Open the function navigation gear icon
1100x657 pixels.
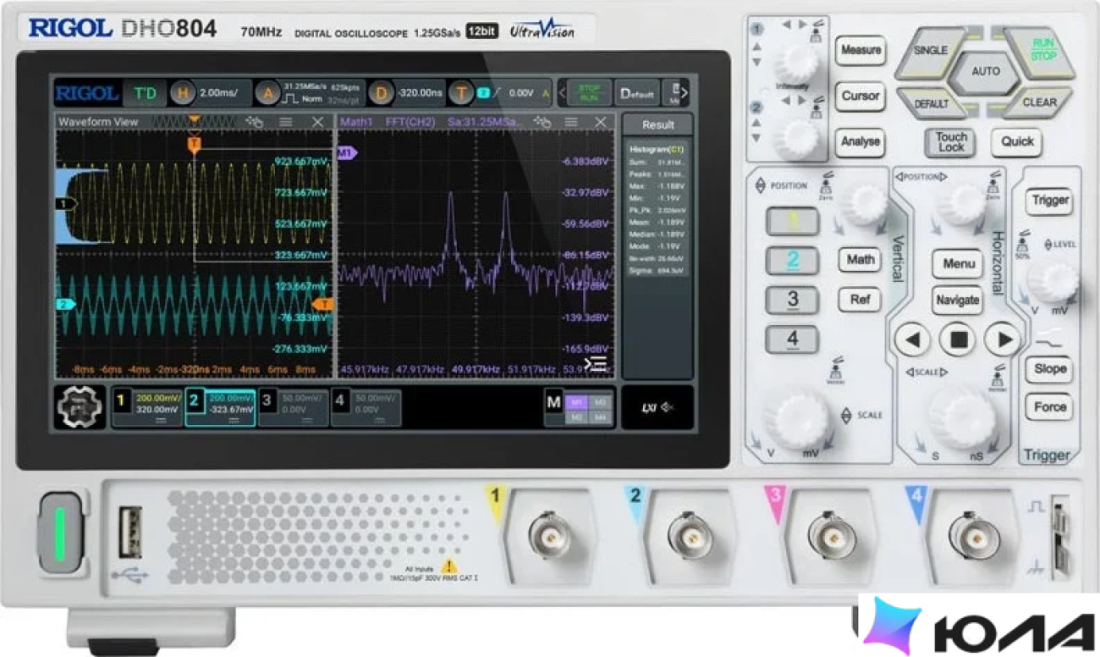(79, 407)
